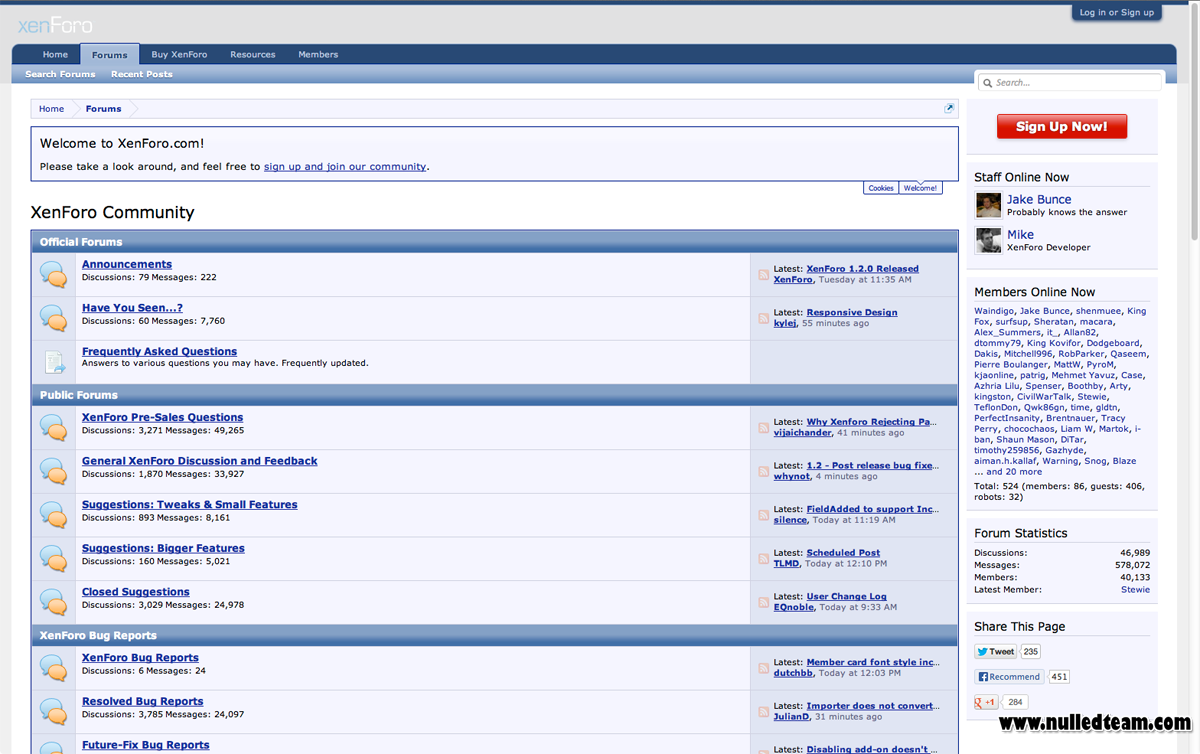Show the 20 more online members
This screenshot has height=754, width=1200.
1008,472
